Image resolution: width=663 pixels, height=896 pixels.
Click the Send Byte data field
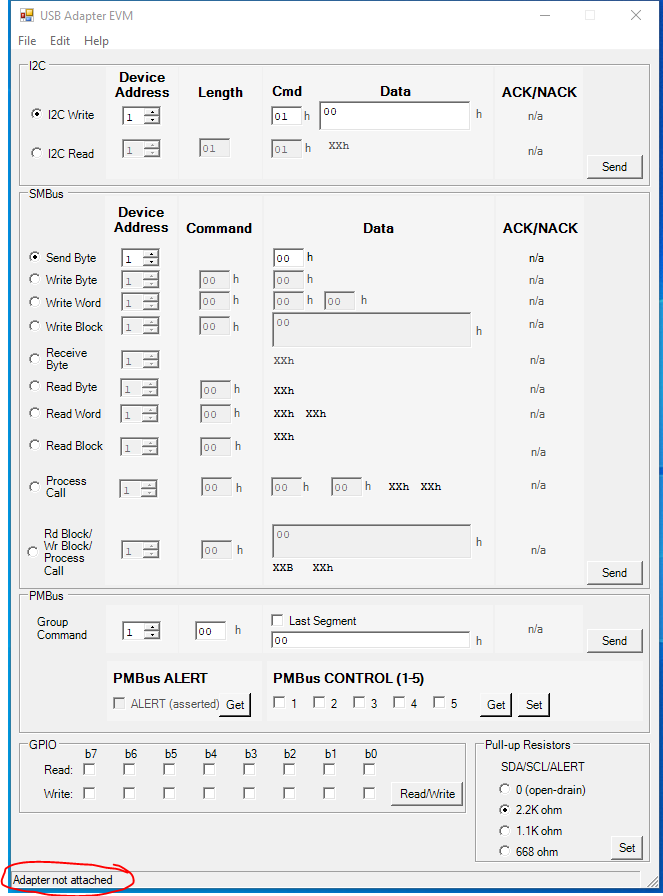[288, 258]
